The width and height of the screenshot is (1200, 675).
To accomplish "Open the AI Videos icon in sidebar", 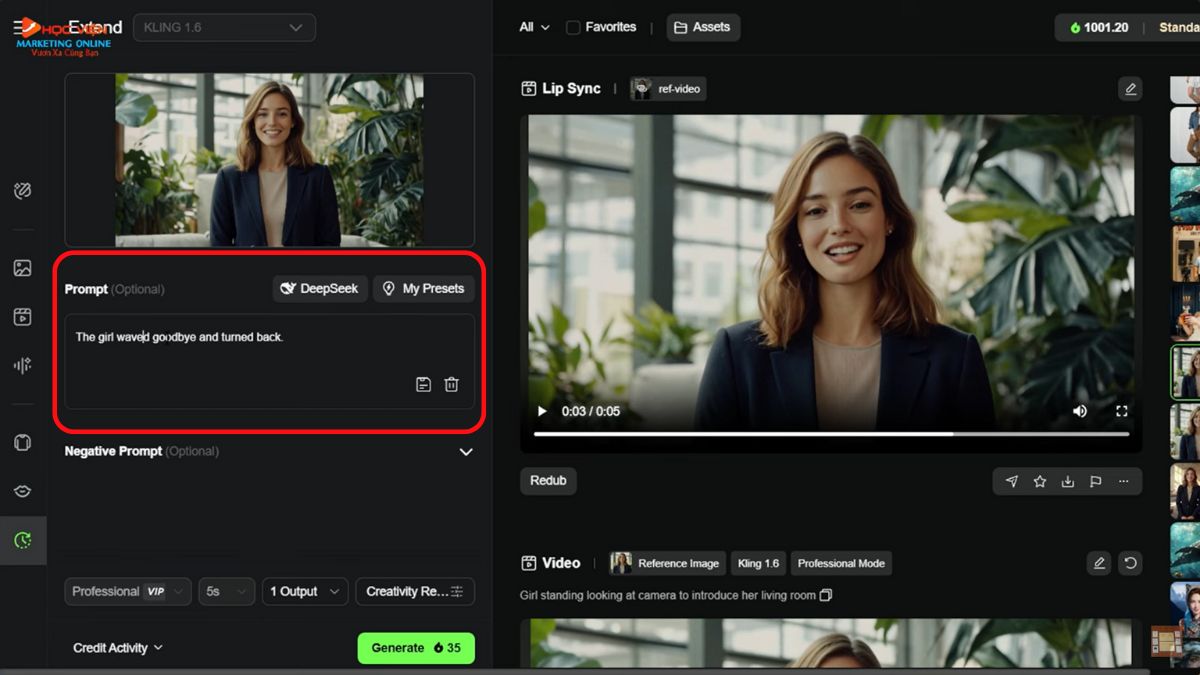I will [x=22, y=317].
